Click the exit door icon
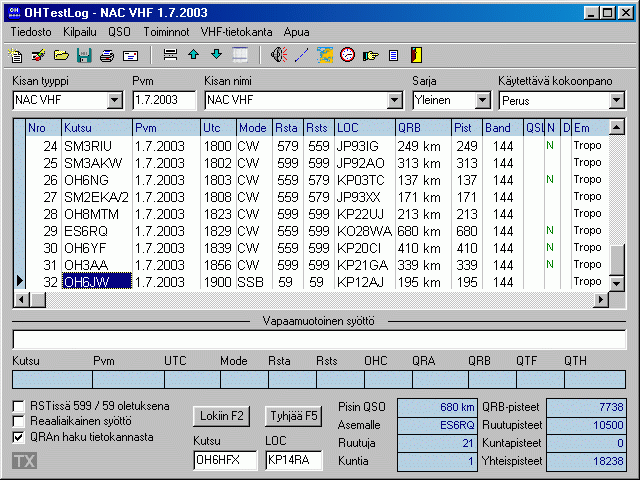640x480 pixels. tap(416, 55)
